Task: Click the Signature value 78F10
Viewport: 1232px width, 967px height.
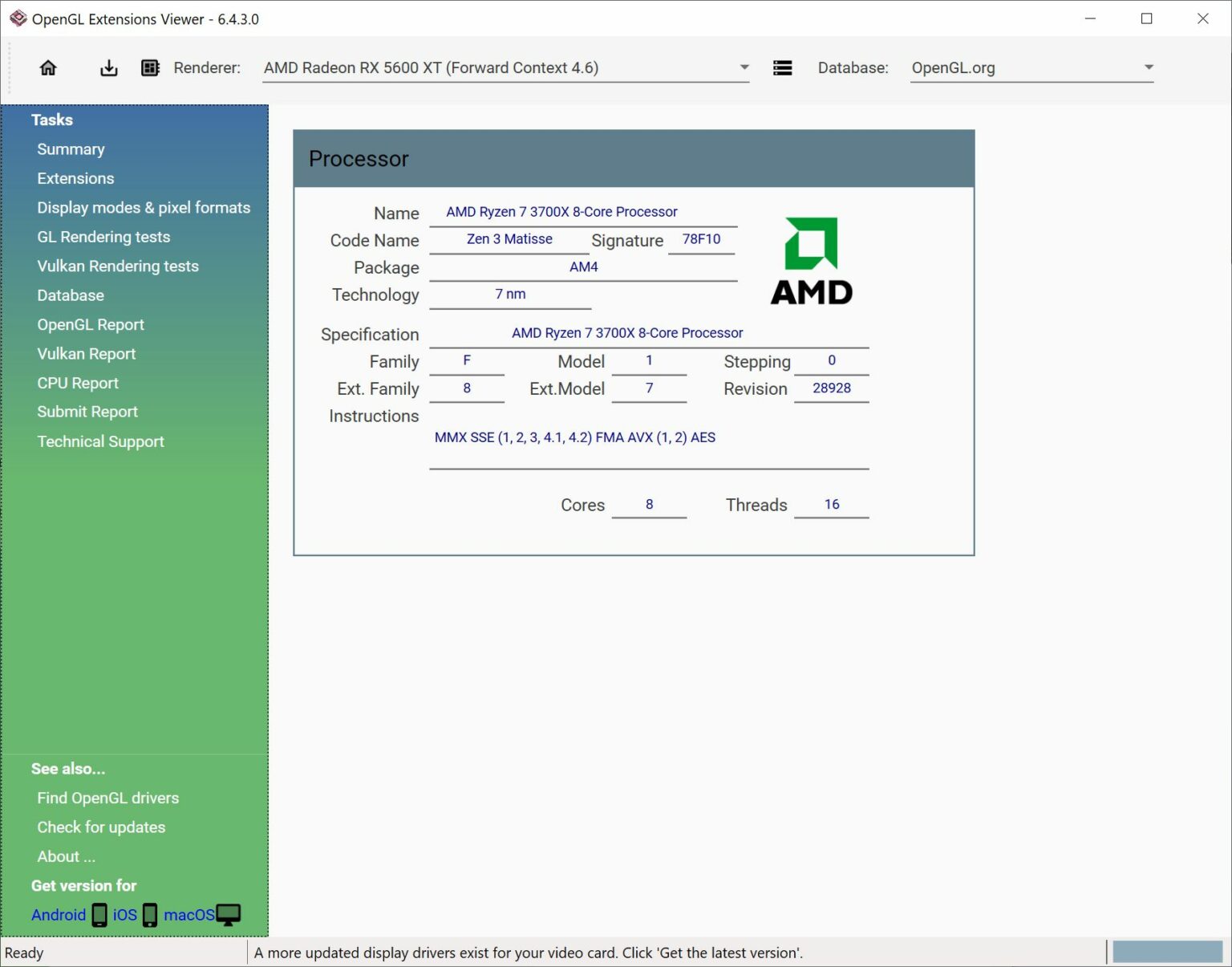Action: pyautogui.click(x=701, y=239)
